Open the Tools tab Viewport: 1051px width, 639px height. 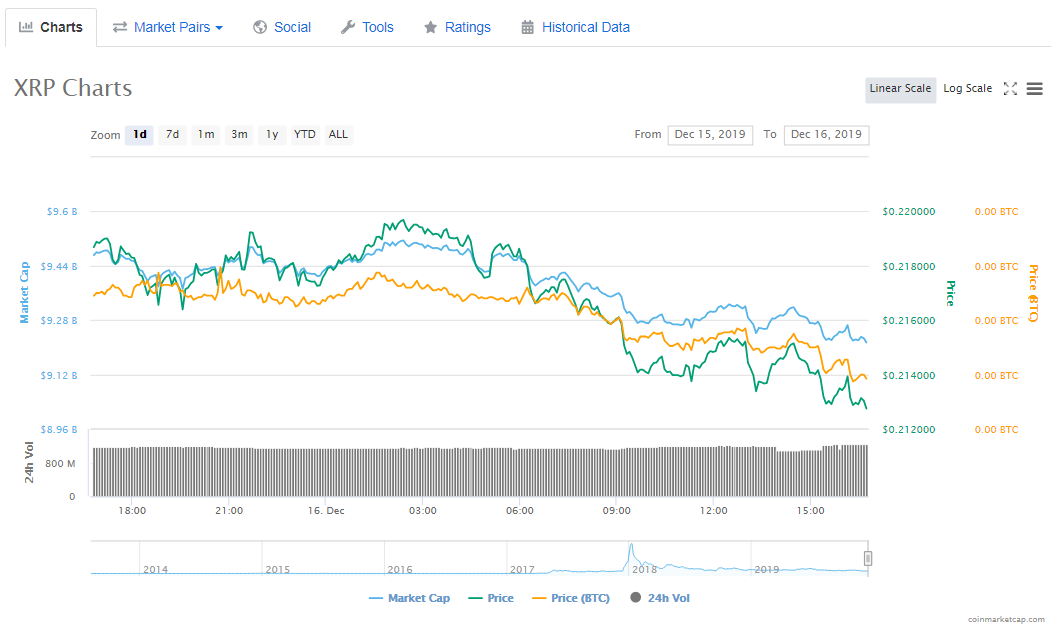coord(367,27)
